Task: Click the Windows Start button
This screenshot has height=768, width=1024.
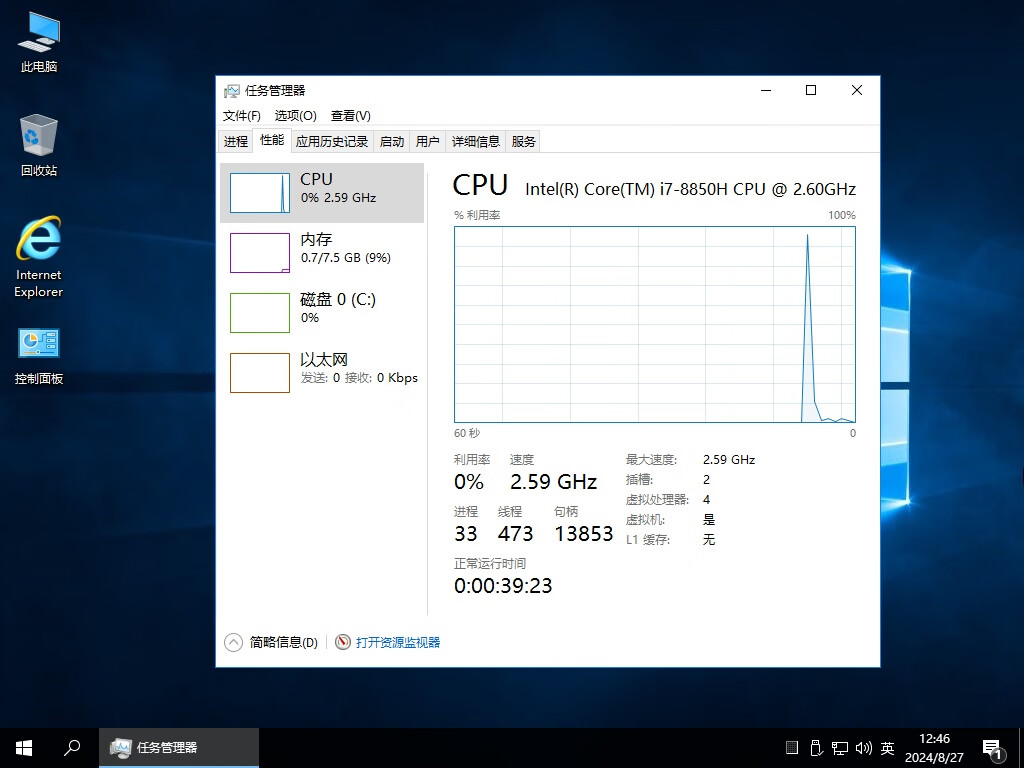Action: click(x=24, y=747)
